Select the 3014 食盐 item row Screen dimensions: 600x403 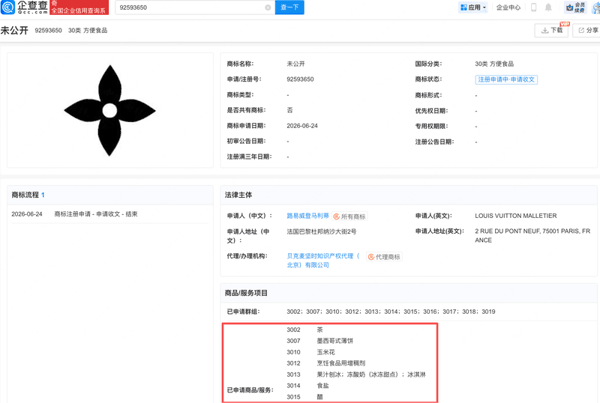[x=308, y=385]
